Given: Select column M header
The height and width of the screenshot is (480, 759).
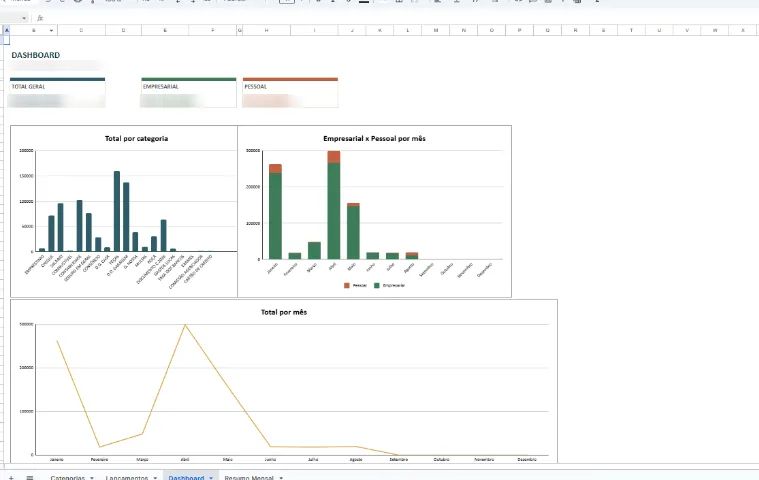Looking at the screenshot, I should pos(436,30).
